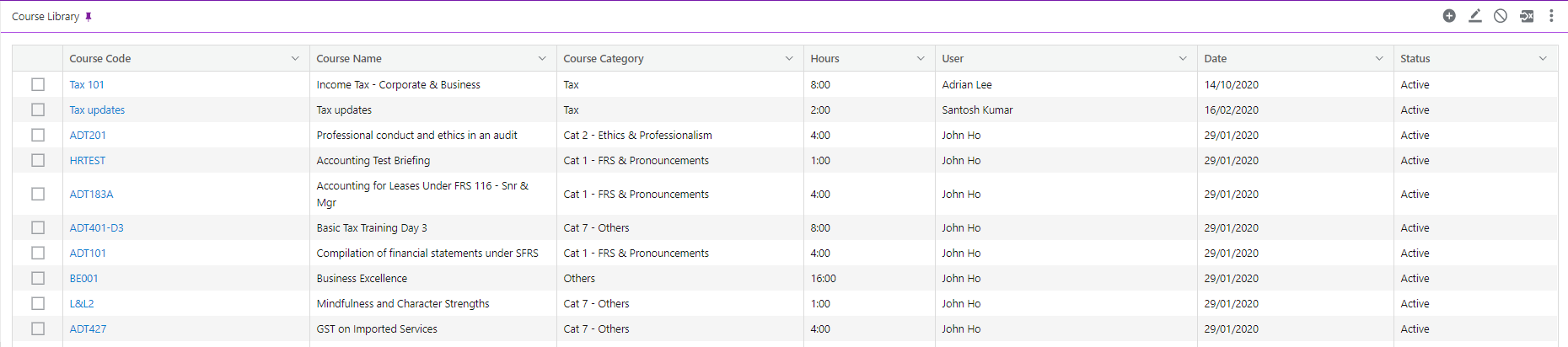
Task: Click the Course Name column header
Action: tap(349, 58)
